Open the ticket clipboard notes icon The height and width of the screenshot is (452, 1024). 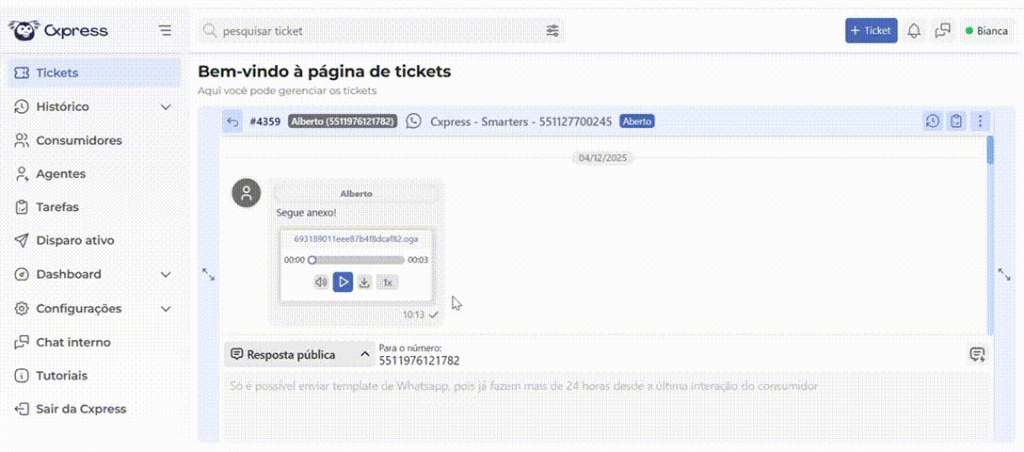pyautogui.click(x=956, y=121)
